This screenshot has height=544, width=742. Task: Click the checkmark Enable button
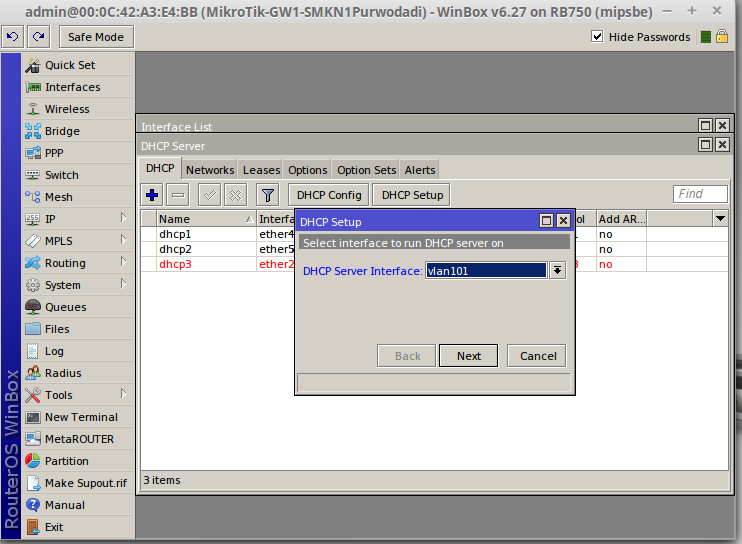(210, 195)
